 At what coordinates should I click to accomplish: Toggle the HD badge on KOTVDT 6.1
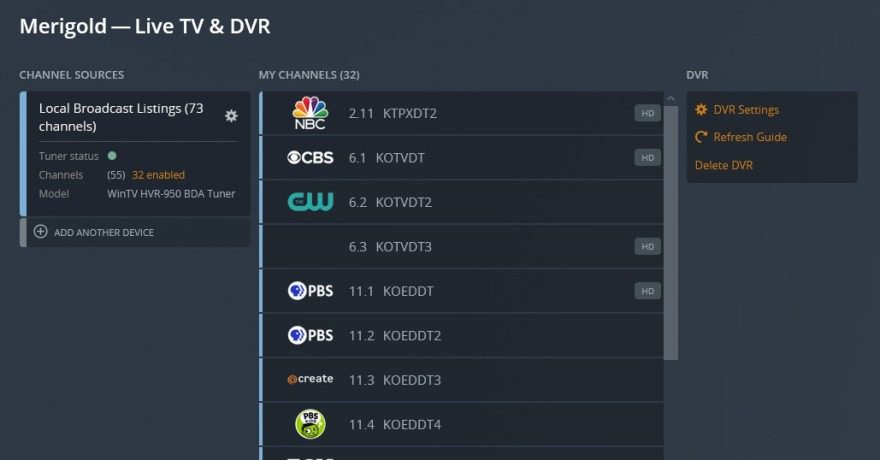(x=648, y=158)
